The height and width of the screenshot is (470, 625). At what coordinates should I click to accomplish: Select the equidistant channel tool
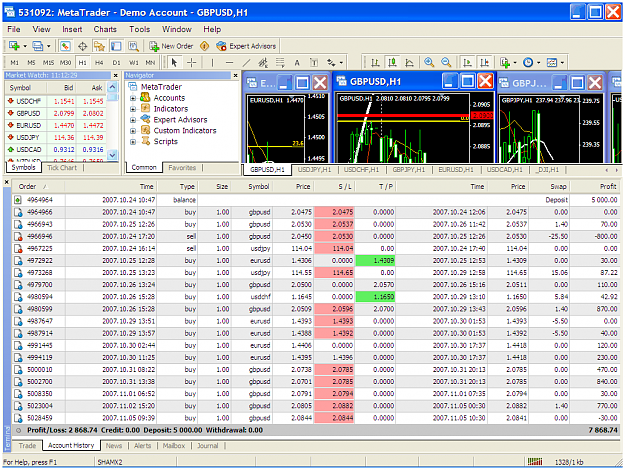(263, 63)
